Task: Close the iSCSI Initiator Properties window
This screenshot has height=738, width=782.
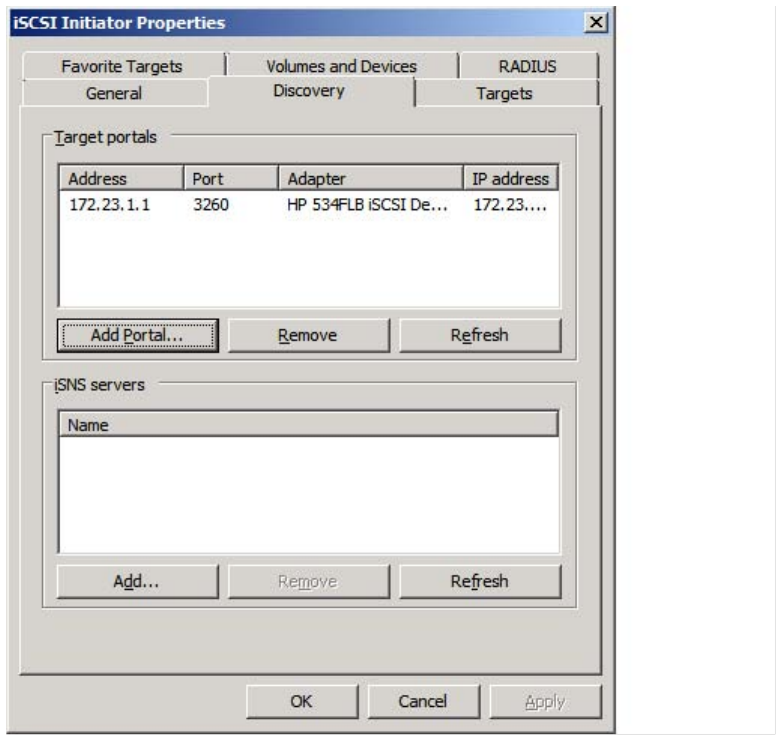Action: pyautogui.click(x=597, y=22)
